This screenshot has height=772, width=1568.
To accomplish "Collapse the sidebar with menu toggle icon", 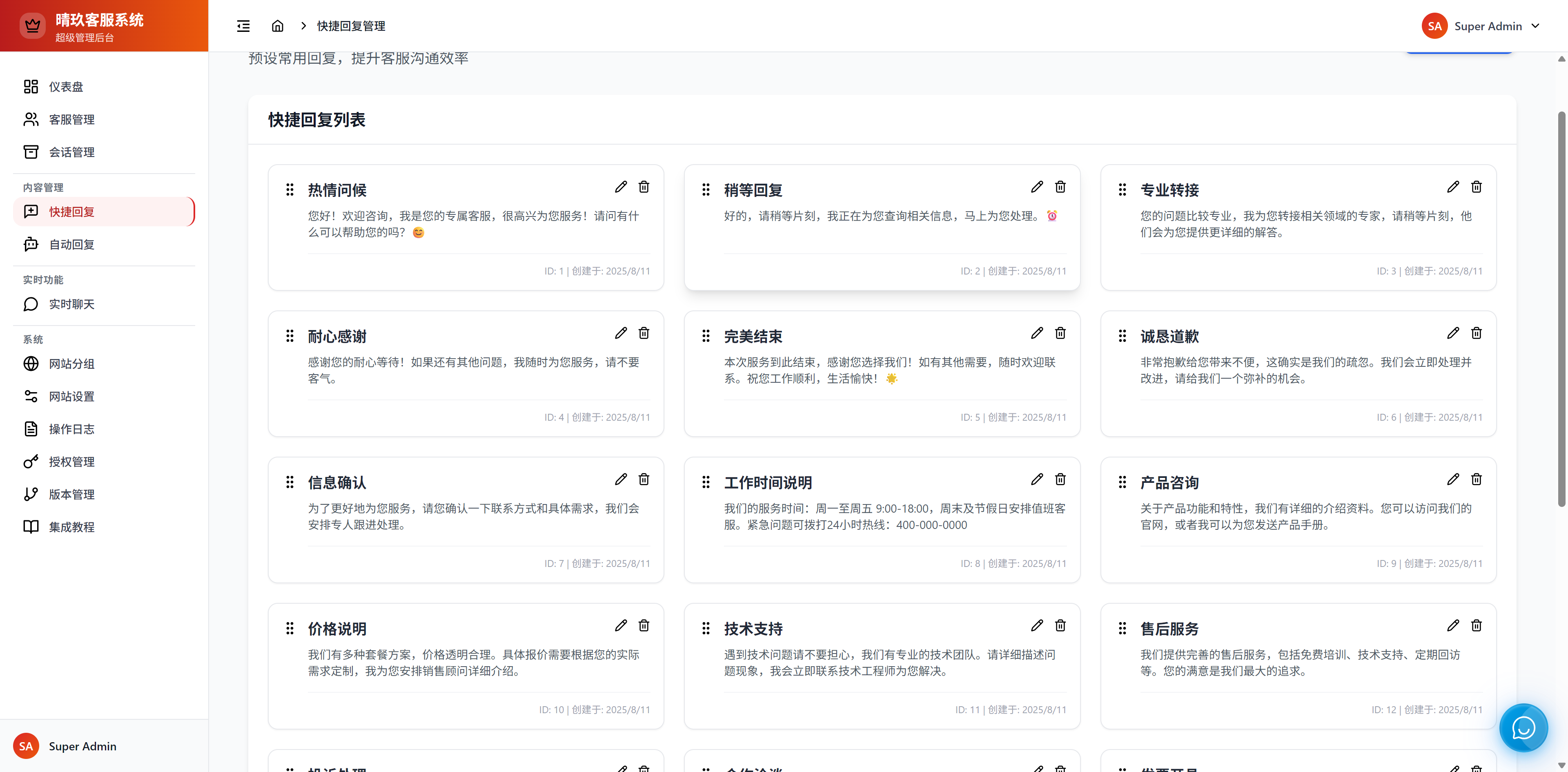I will pyautogui.click(x=243, y=26).
